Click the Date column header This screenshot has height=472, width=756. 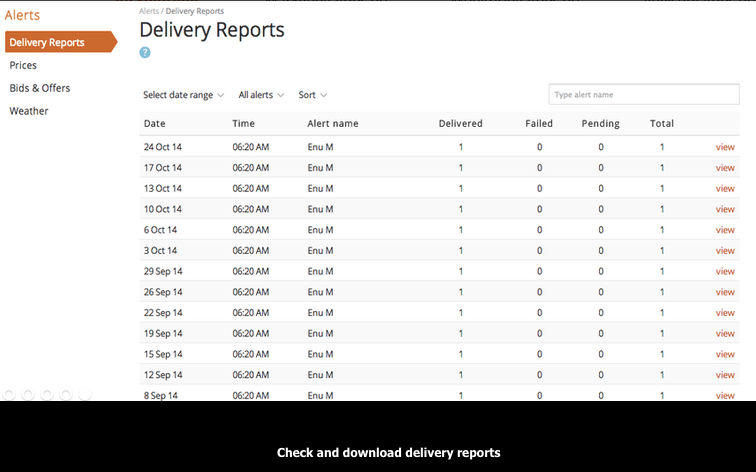(x=154, y=123)
